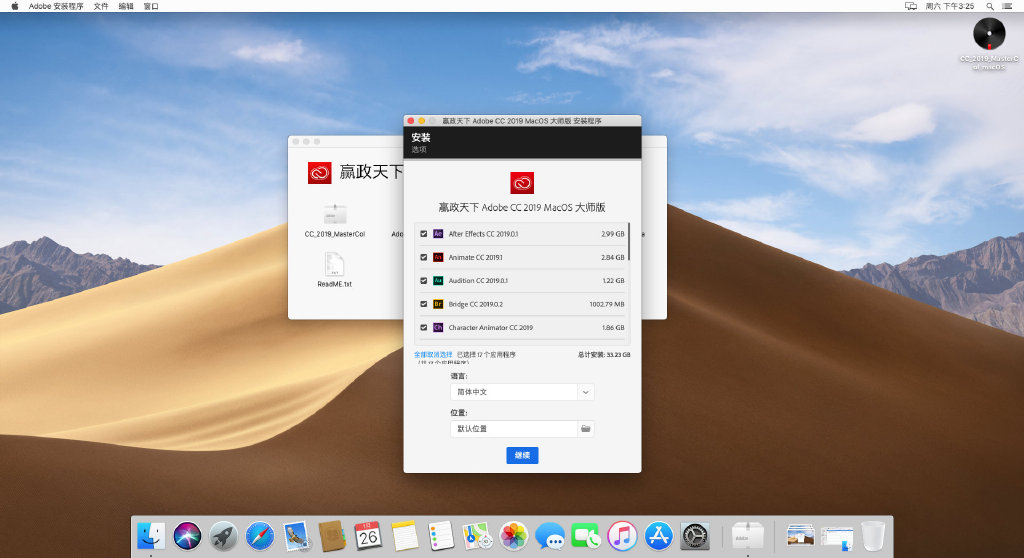Click the 默认位置 install location field

[x=513, y=429]
